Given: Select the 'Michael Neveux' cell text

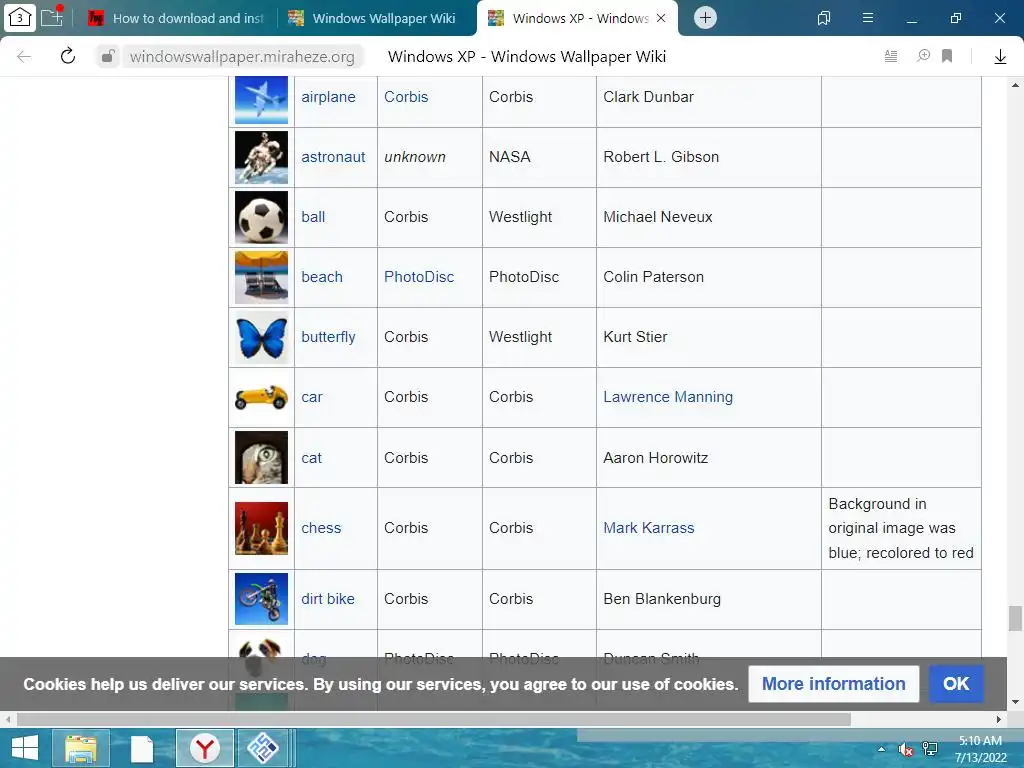Looking at the screenshot, I should 658,217.
